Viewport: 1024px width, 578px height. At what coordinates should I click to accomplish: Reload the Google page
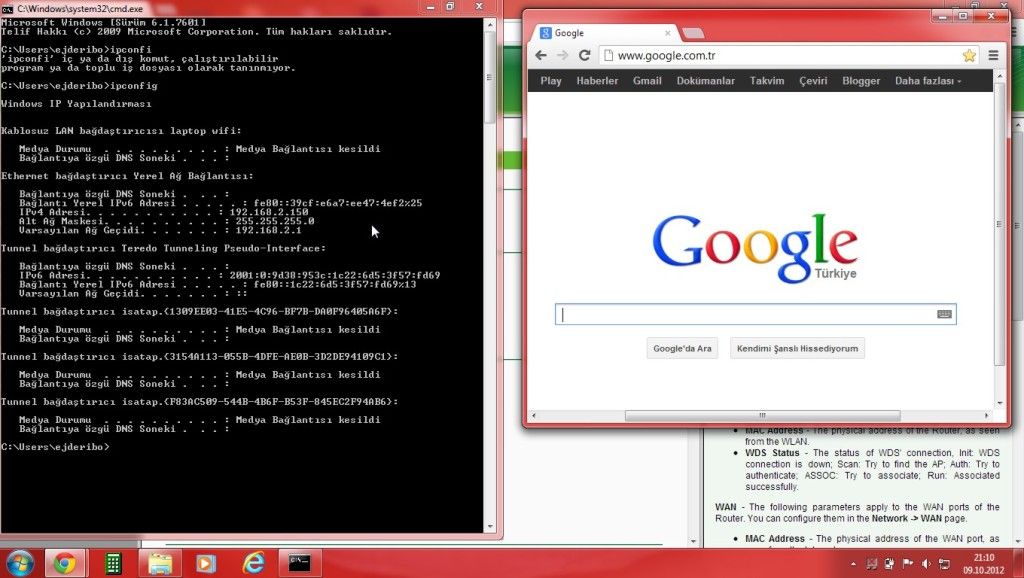pyautogui.click(x=584, y=56)
